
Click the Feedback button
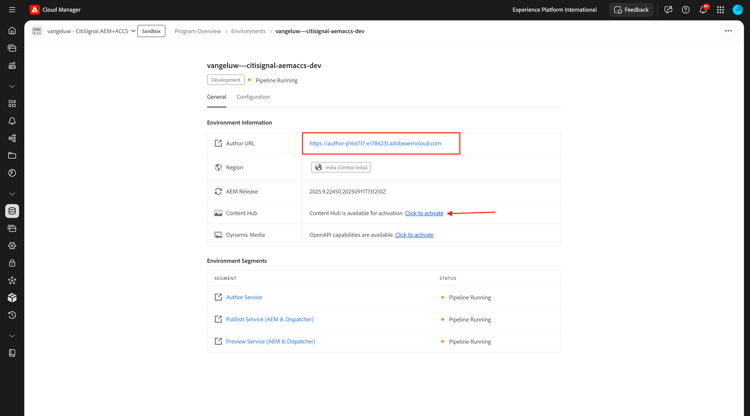631,10
